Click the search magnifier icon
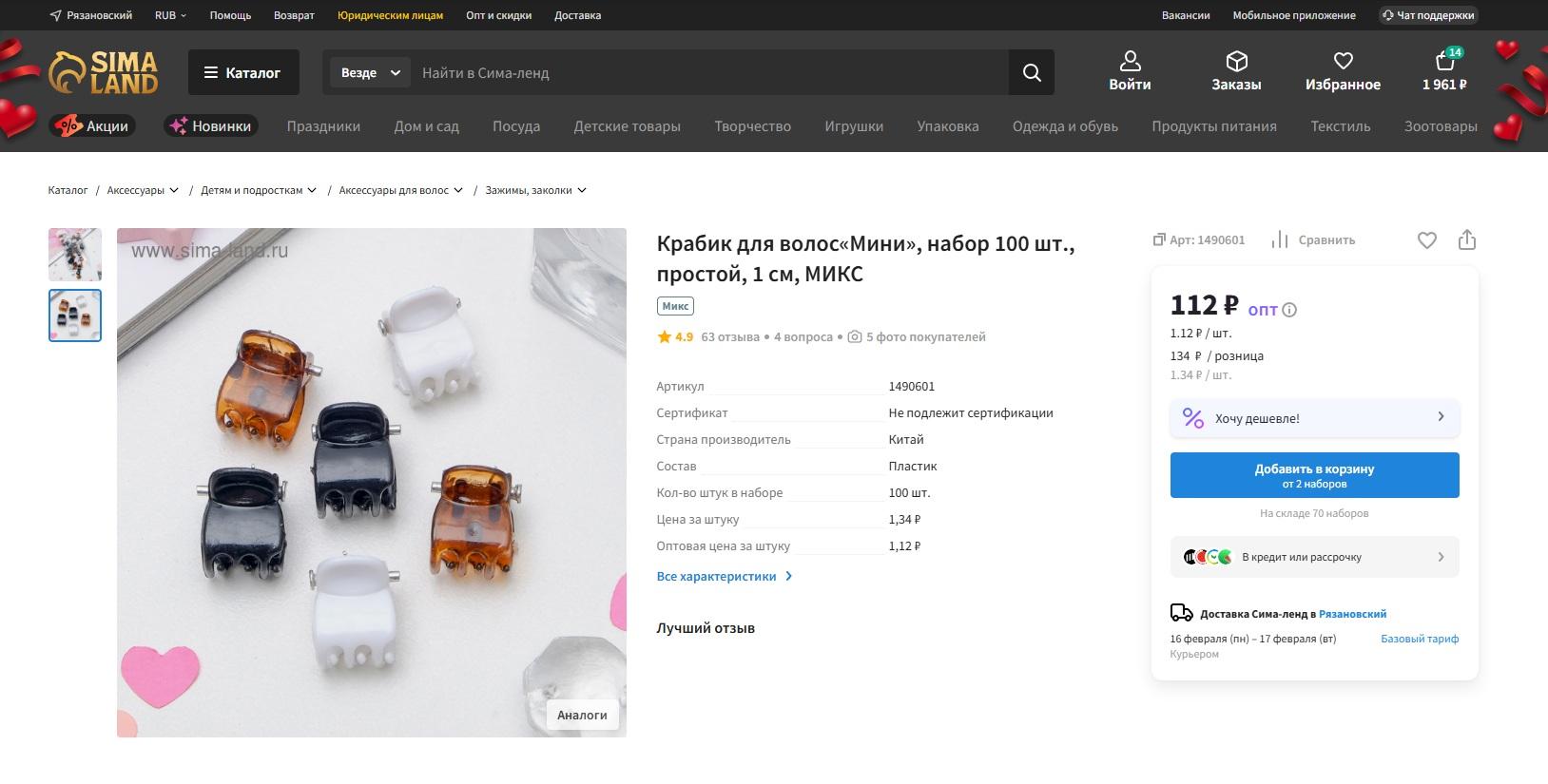 point(1032,72)
